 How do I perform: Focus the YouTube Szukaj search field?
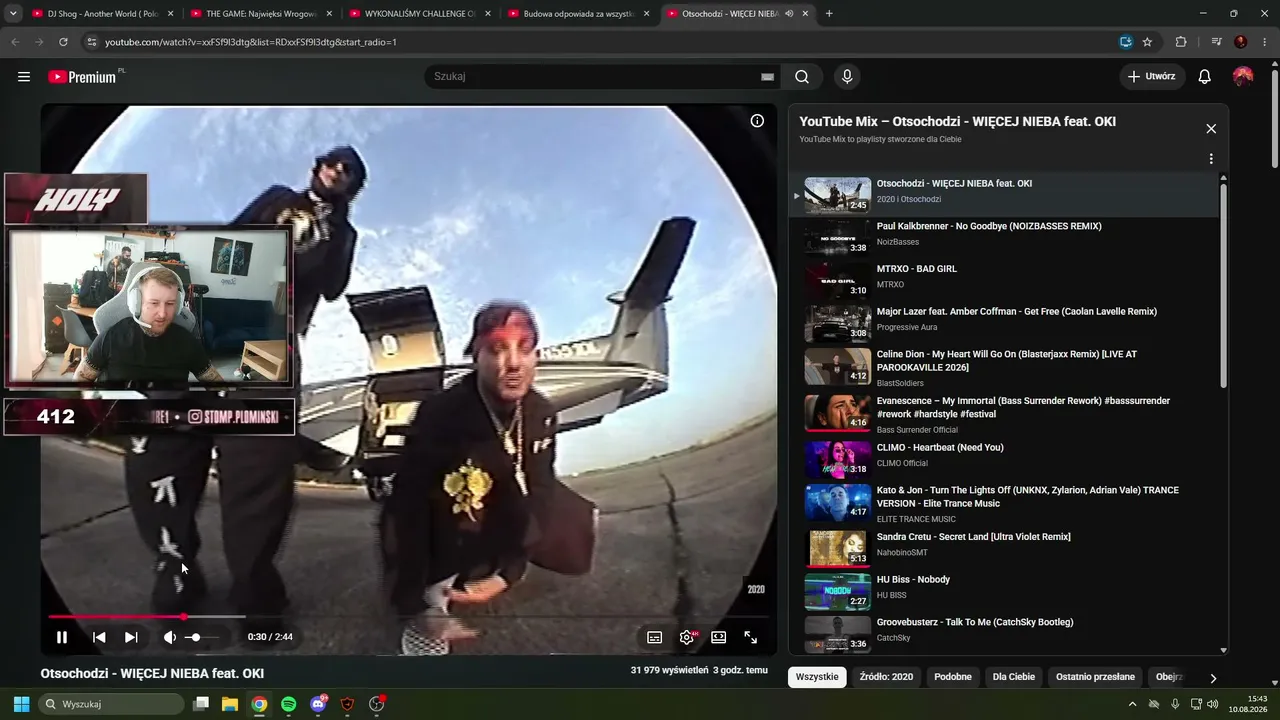(x=594, y=76)
